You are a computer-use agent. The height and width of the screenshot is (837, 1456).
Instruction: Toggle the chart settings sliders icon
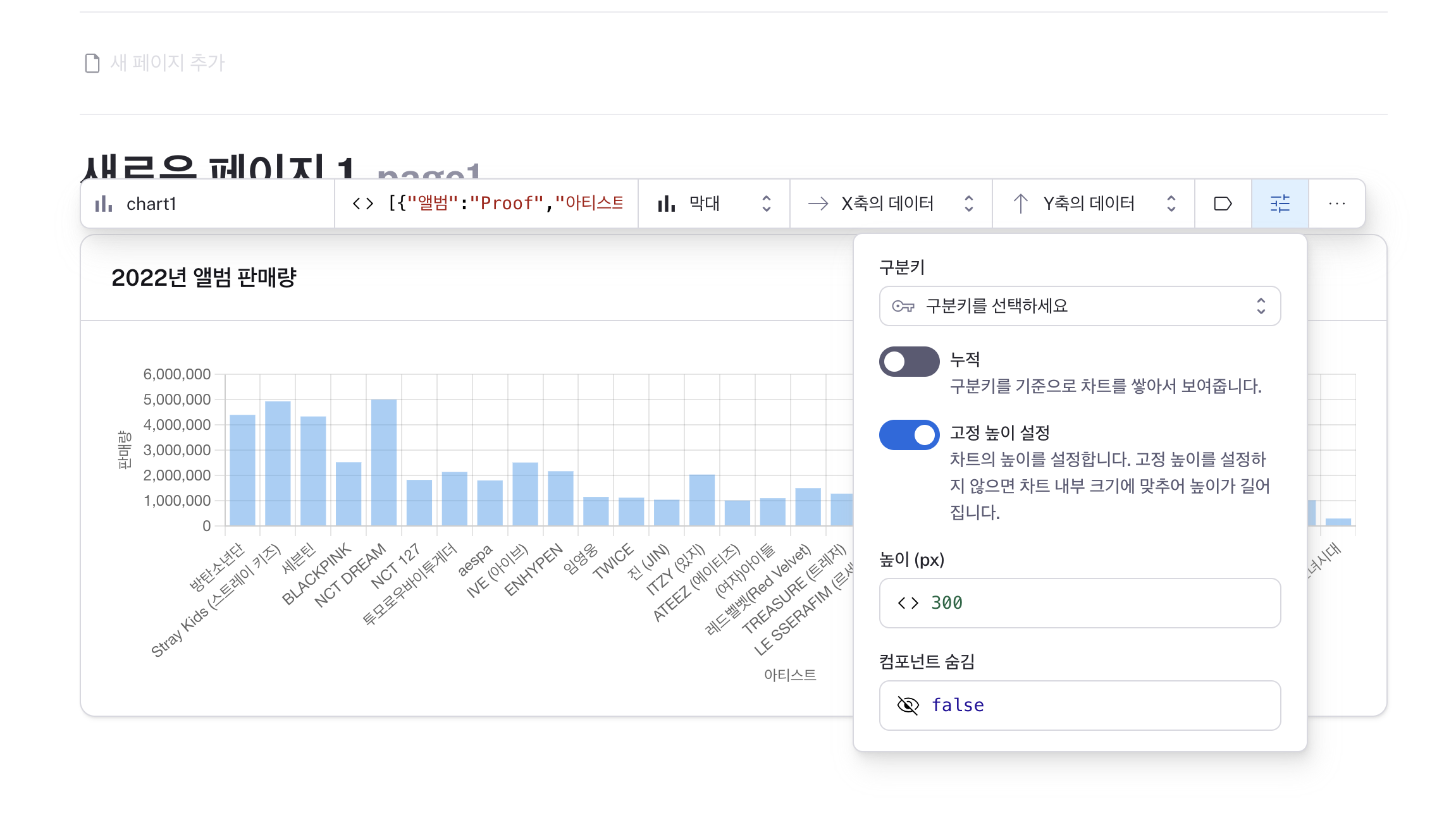pyautogui.click(x=1280, y=204)
